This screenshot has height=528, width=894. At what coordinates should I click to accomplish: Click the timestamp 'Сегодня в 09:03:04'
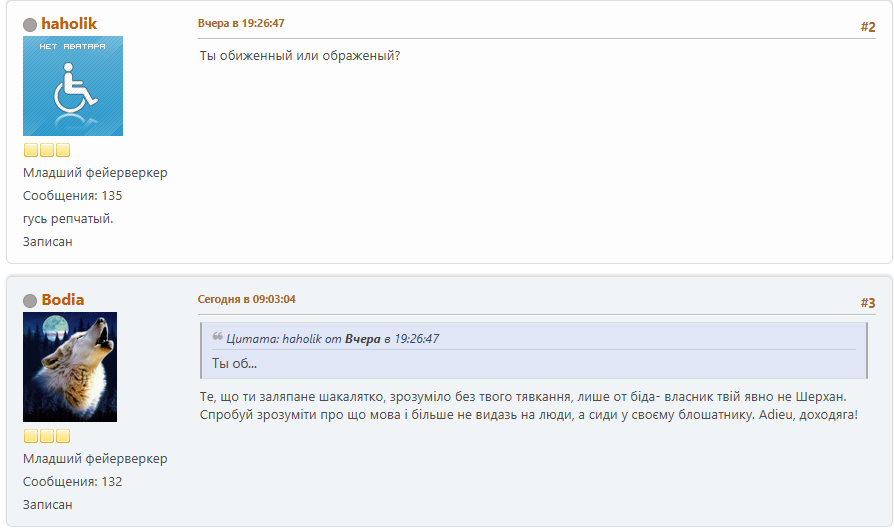pyautogui.click(x=247, y=299)
